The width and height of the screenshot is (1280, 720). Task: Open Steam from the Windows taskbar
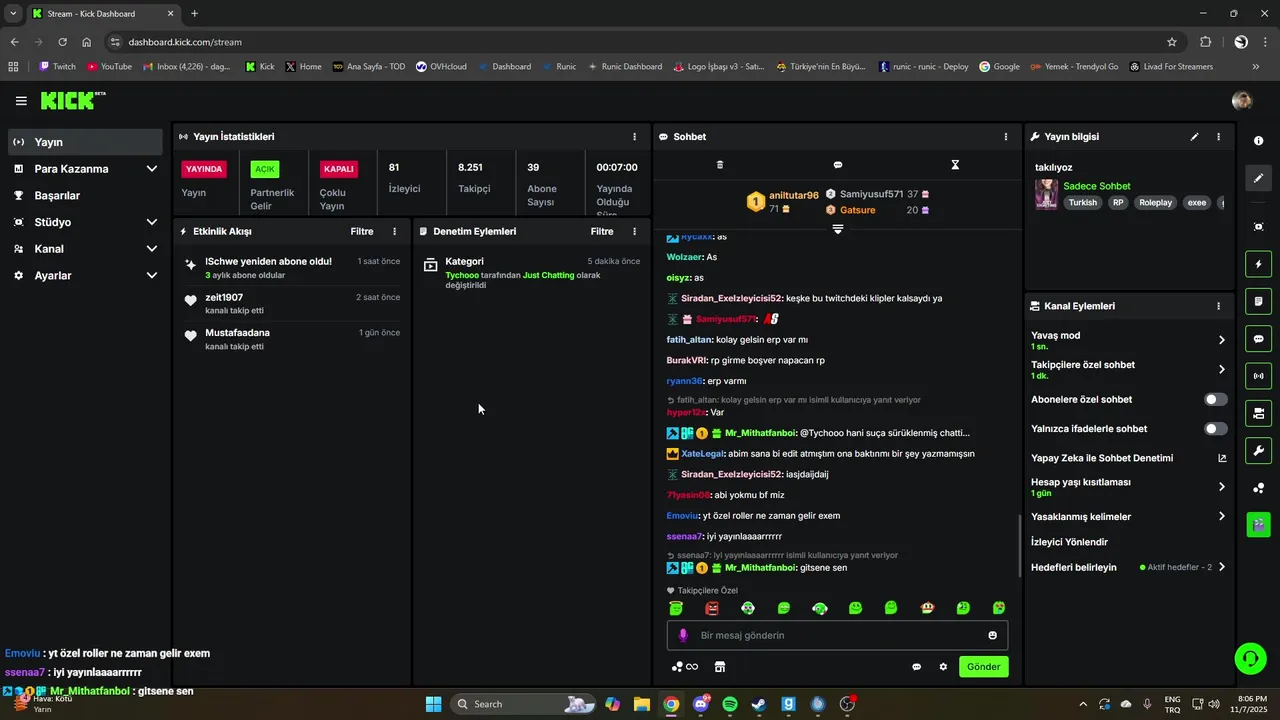point(759,704)
